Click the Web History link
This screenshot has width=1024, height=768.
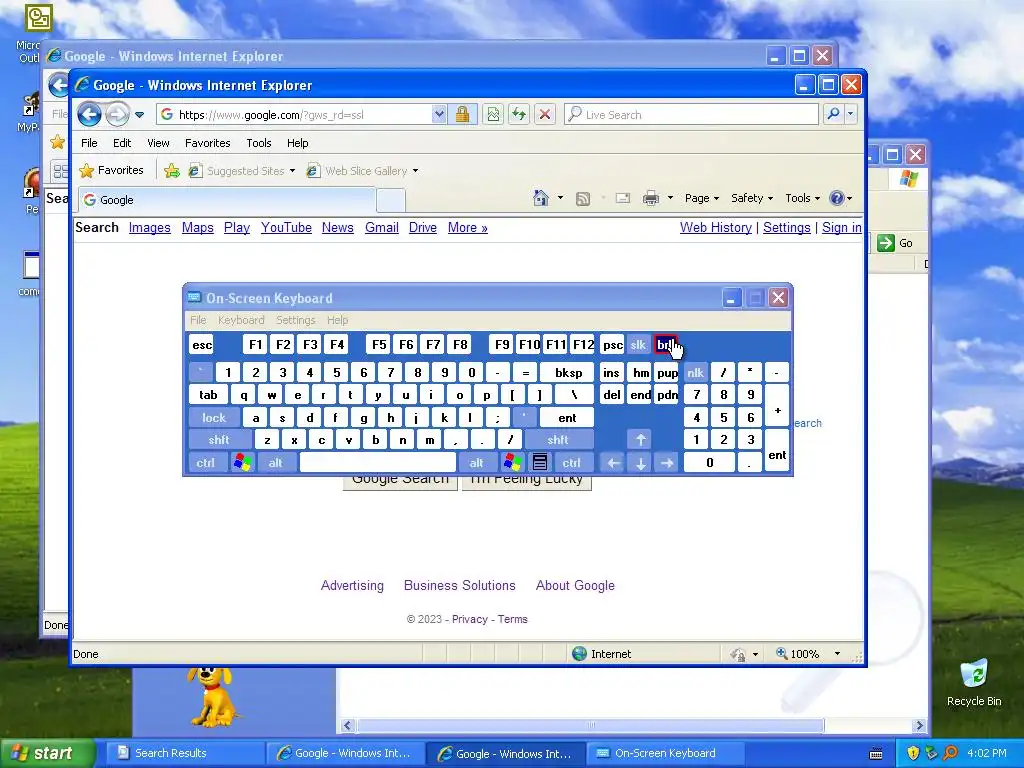tap(716, 227)
